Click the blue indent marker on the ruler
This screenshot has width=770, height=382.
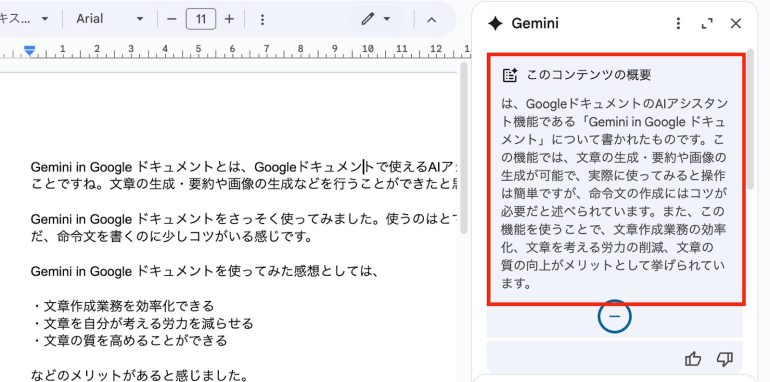[30, 51]
